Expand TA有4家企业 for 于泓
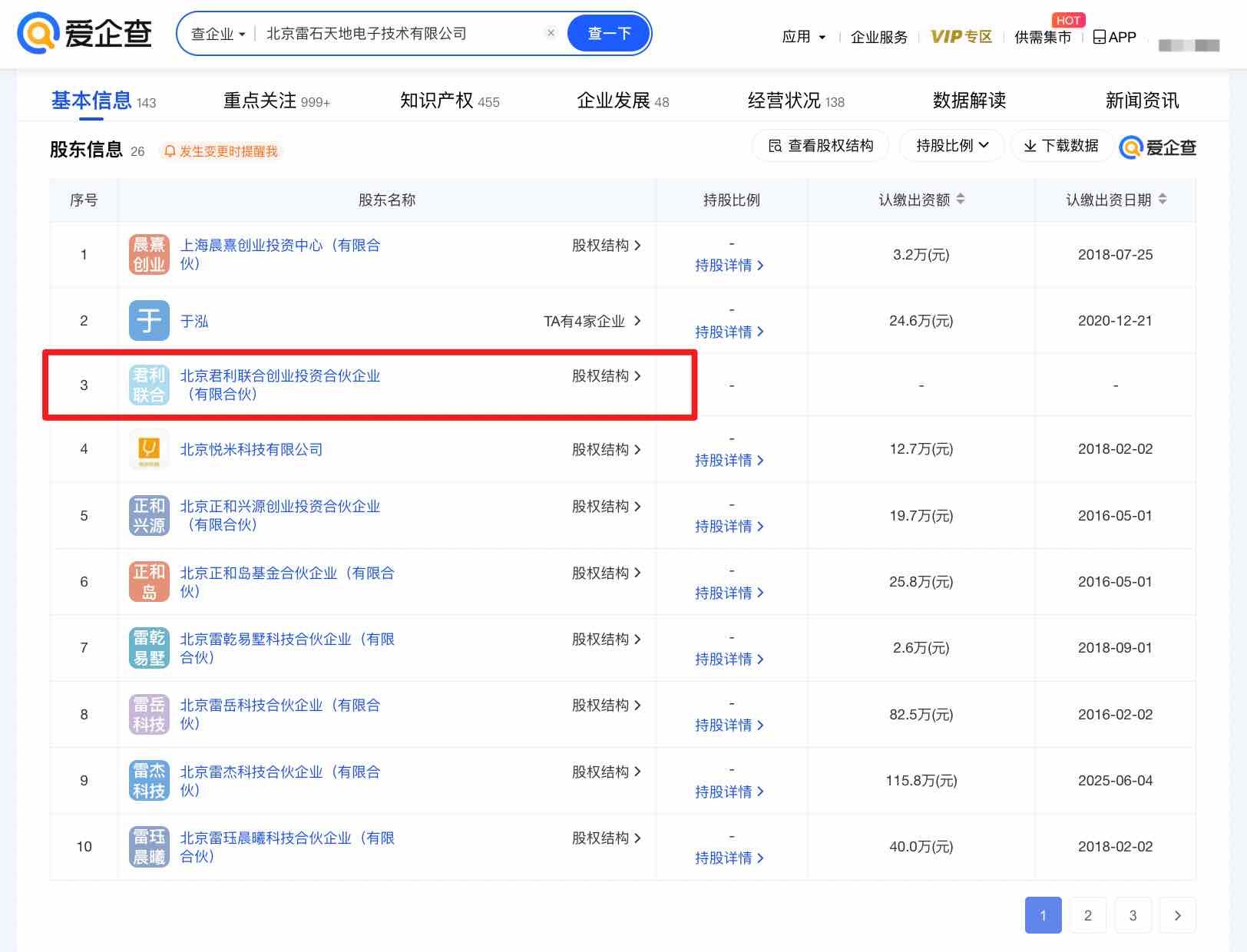Image resolution: width=1247 pixels, height=952 pixels. 592,321
